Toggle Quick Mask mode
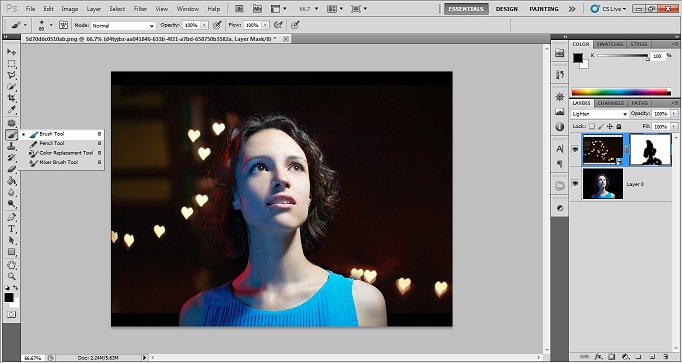This screenshot has height=363, width=682. pyautogui.click(x=11, y=314)
